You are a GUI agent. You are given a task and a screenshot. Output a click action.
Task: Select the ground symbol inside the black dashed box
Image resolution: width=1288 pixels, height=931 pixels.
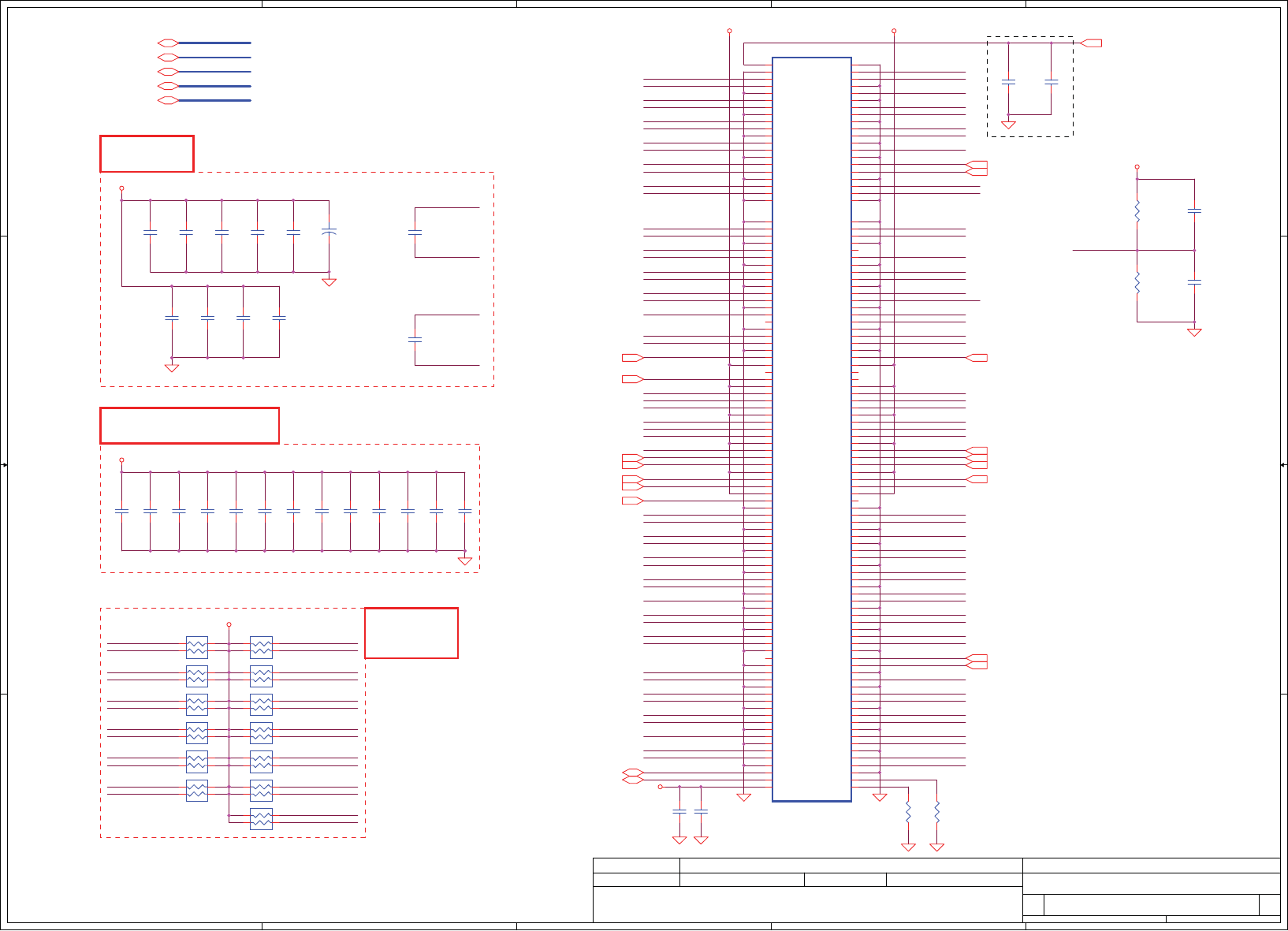[x=1008, y=125]
